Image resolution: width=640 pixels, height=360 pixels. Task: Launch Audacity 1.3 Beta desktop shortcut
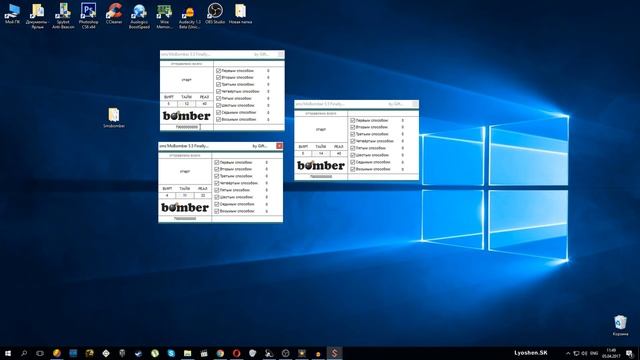click(189, 16)
